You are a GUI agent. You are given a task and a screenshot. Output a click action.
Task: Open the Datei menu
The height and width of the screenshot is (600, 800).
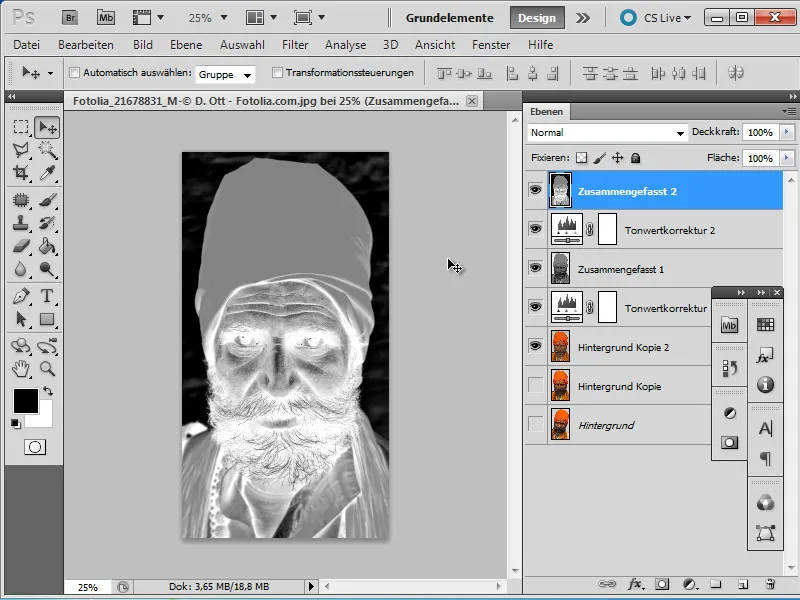pos(27,45)
